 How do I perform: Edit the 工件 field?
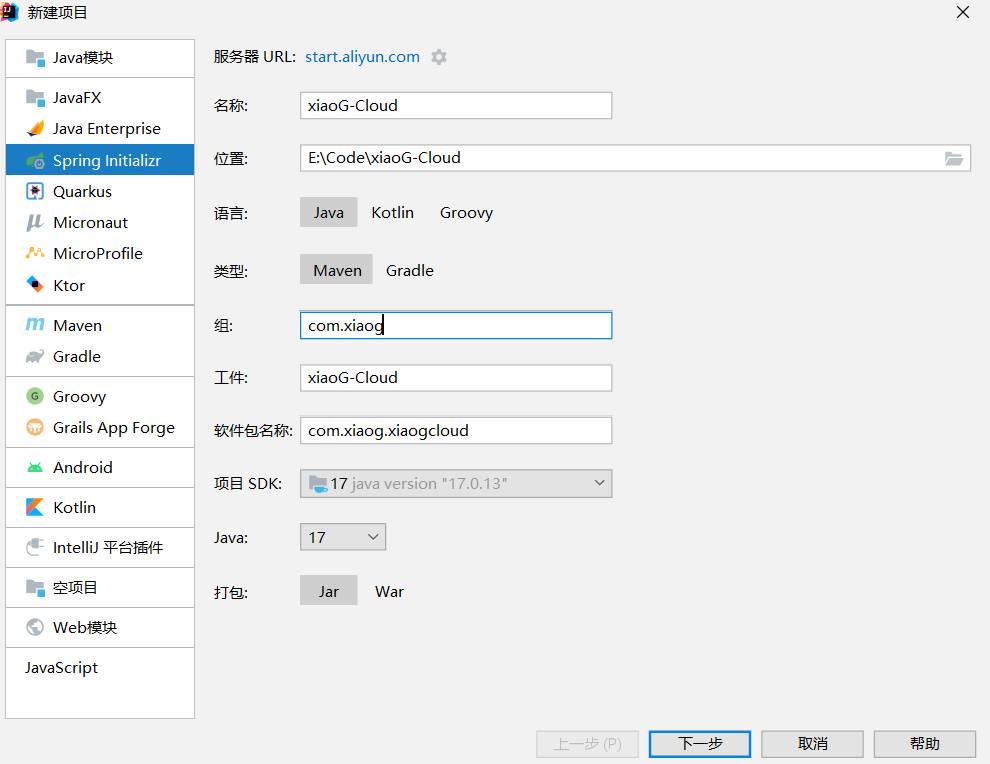tap(456, 378)
